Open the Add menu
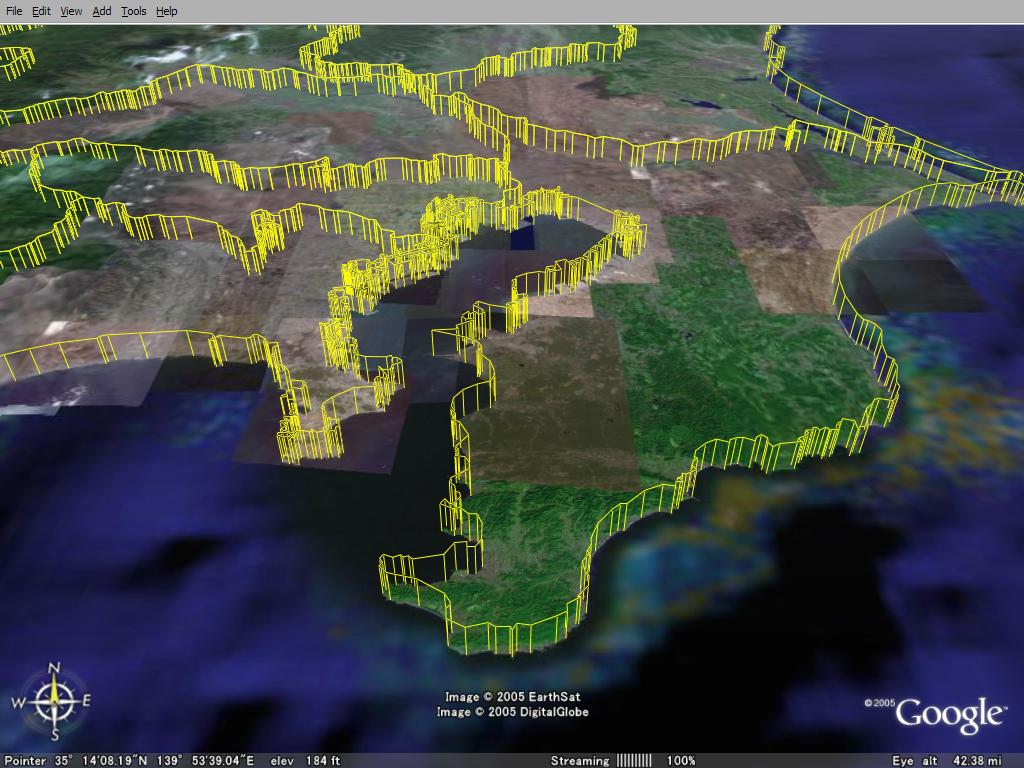This screenshot has height=768, width=1024. coord(102,11)
